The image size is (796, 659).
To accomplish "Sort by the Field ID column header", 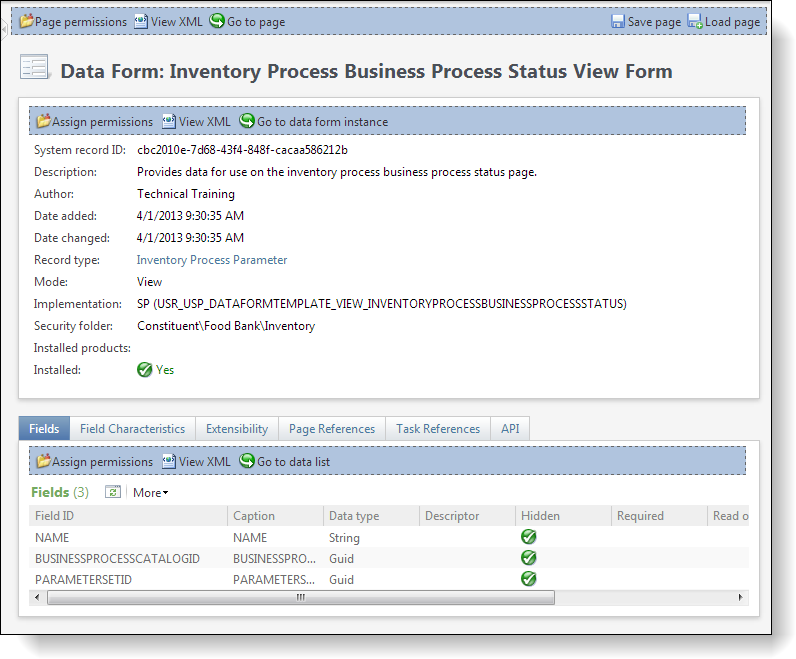I will tap(128, 516).
